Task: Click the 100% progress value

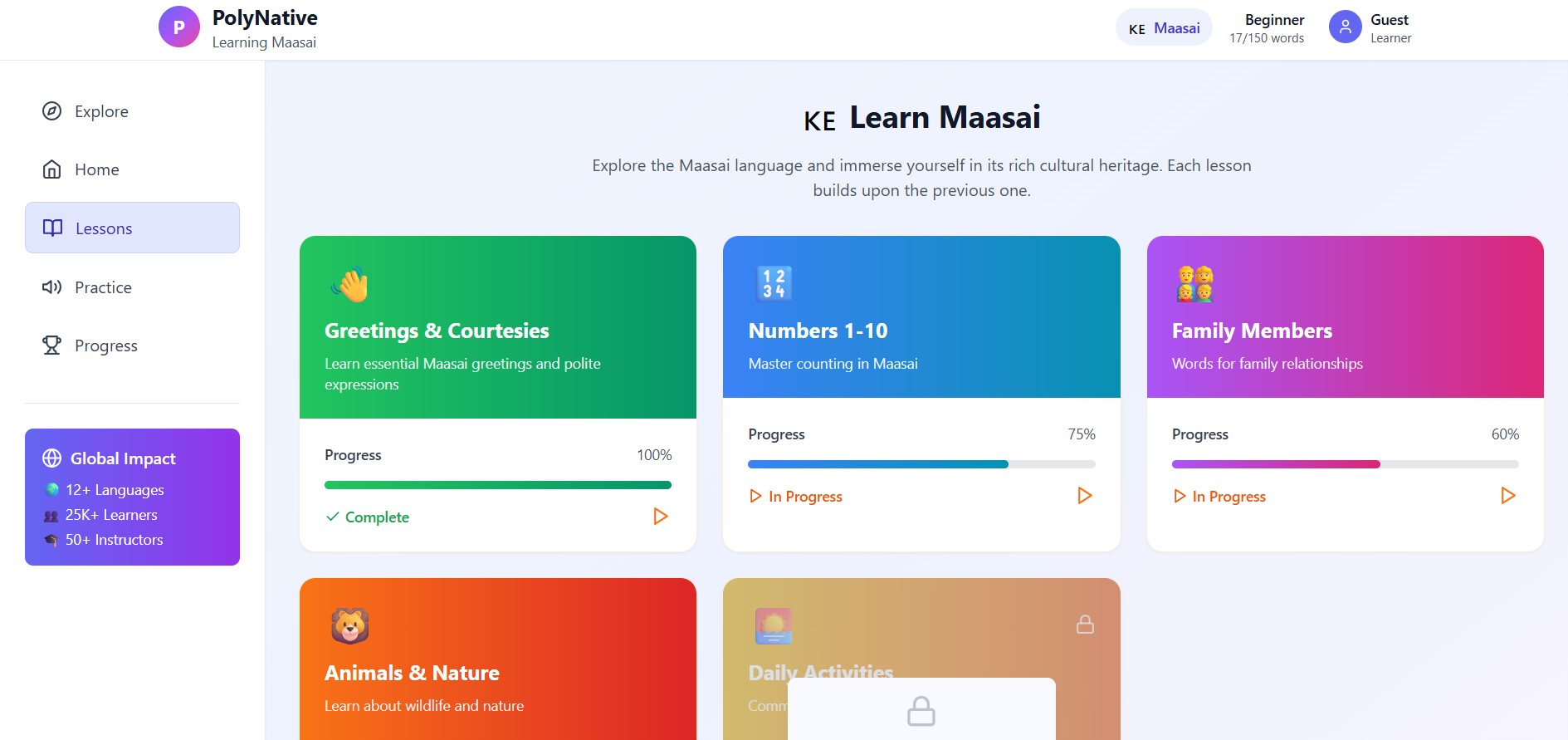Action: 654,455
